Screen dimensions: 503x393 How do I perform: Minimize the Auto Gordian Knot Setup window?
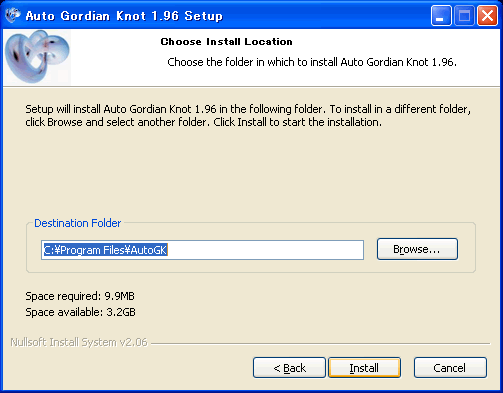pyautogui.click(x=441, y=16)
